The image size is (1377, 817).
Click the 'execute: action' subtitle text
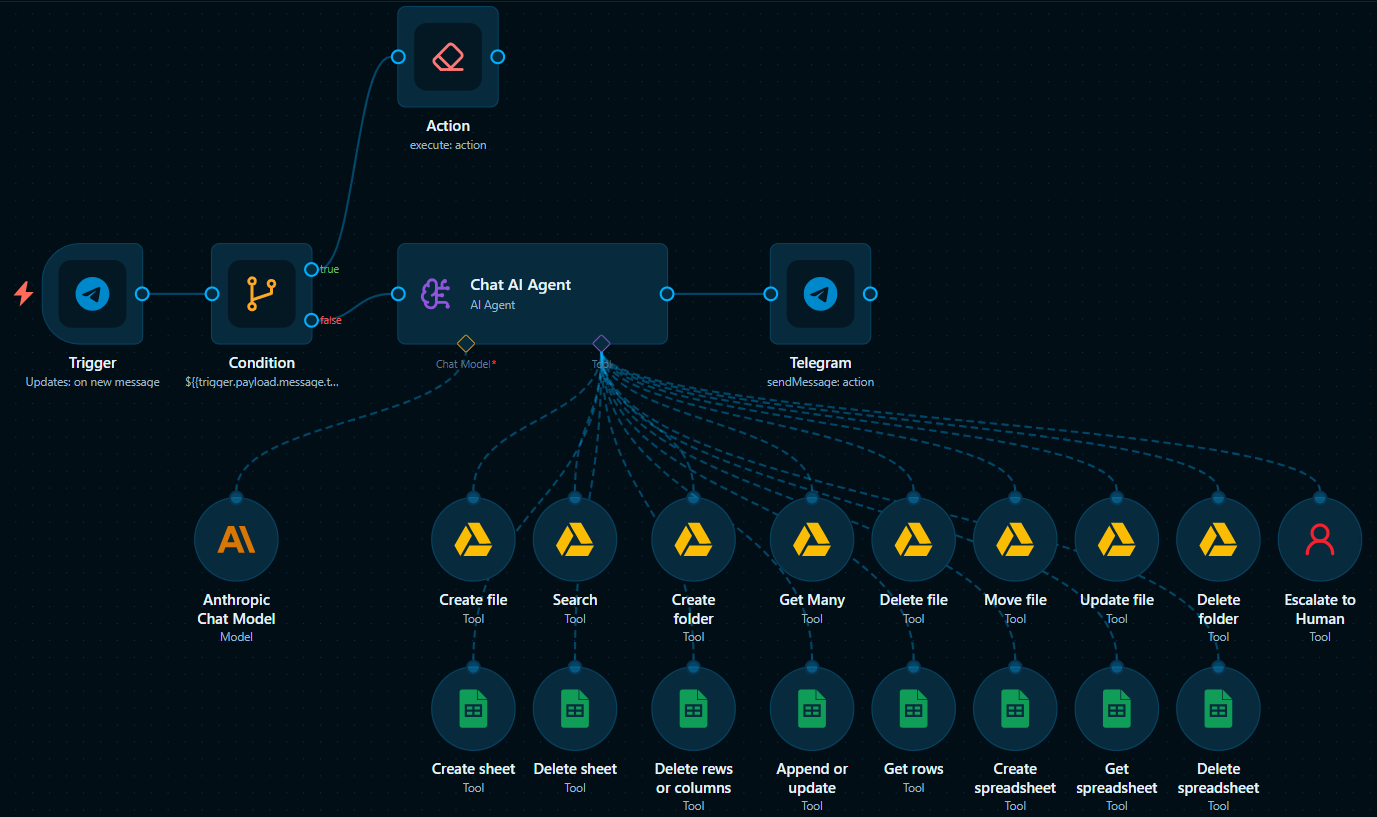(x=448, y=145)
